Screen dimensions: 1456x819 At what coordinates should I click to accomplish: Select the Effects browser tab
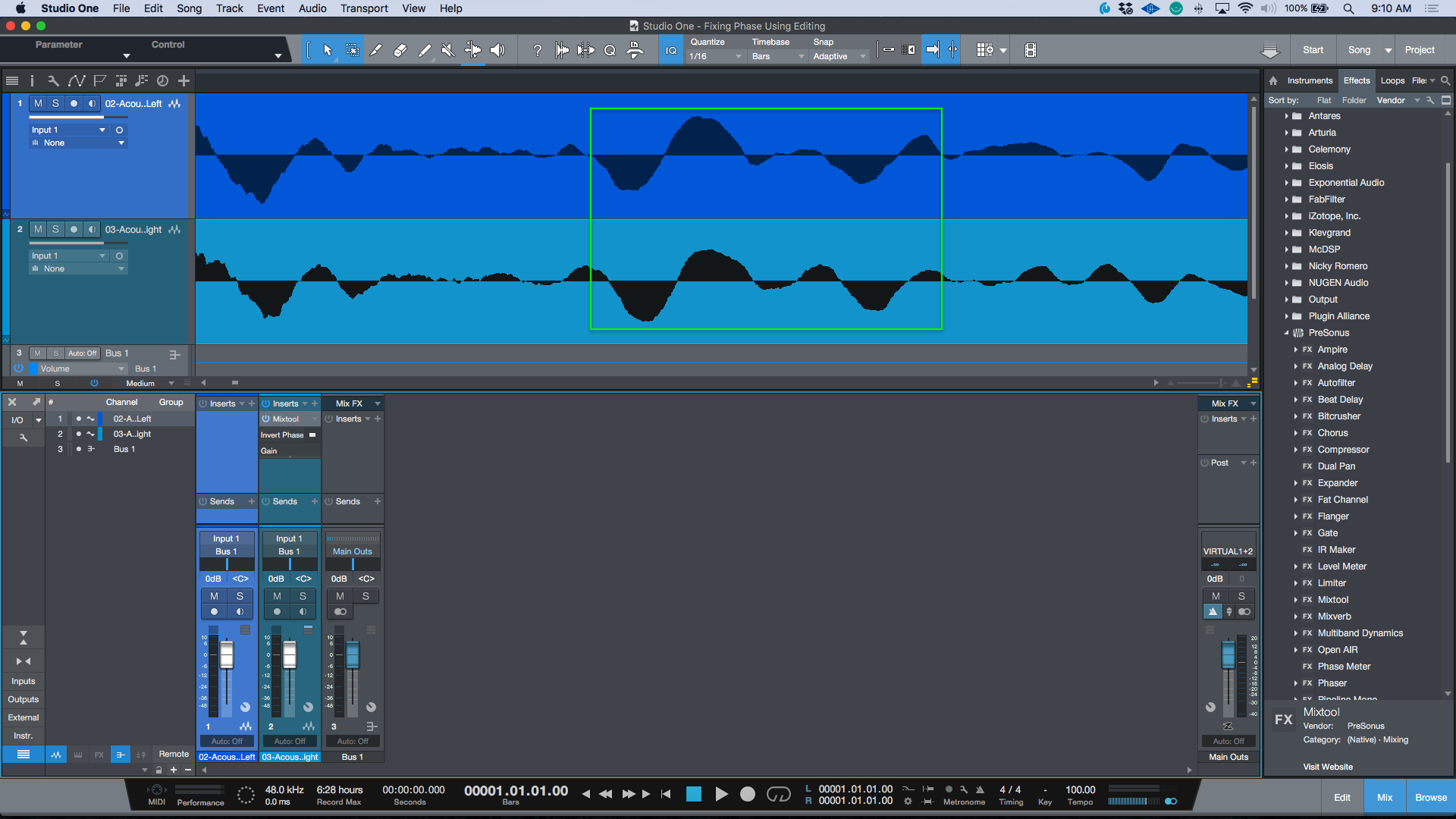[x=1357, y=80]
